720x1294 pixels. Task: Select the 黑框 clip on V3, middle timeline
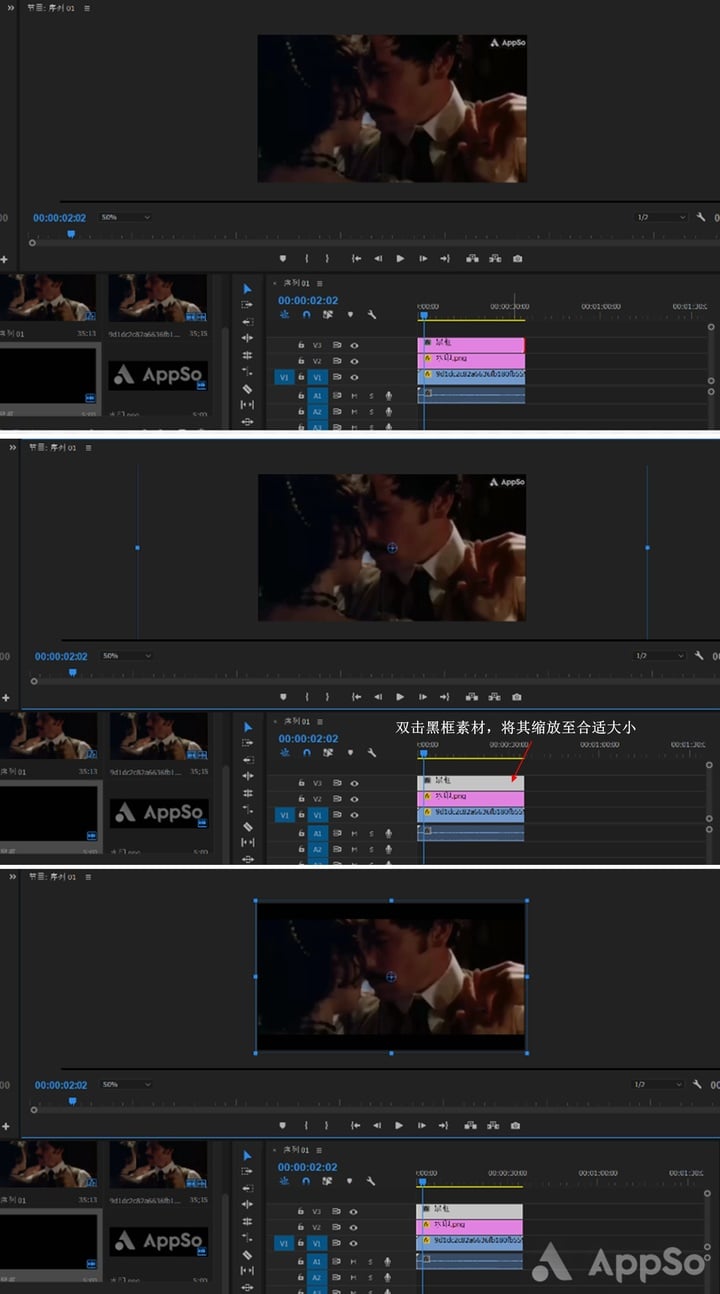(x=470, y=782)
